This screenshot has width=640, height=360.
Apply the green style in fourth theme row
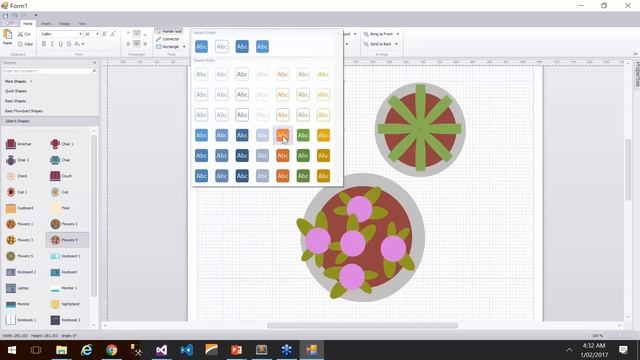click(x=303, y=135)
